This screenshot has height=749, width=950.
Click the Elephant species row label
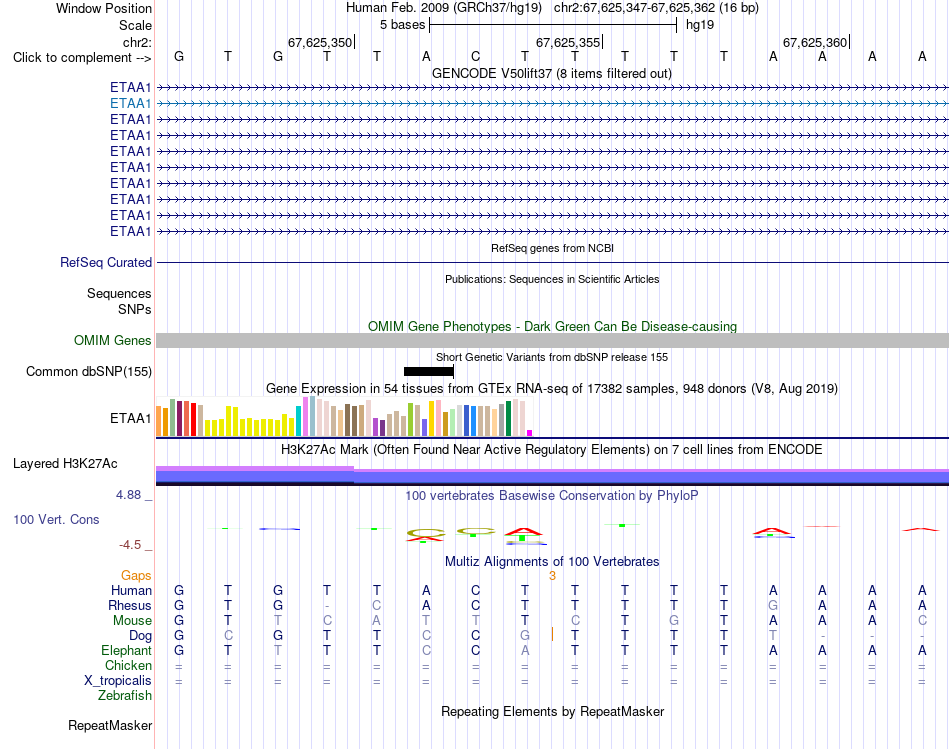click(126, 650)
